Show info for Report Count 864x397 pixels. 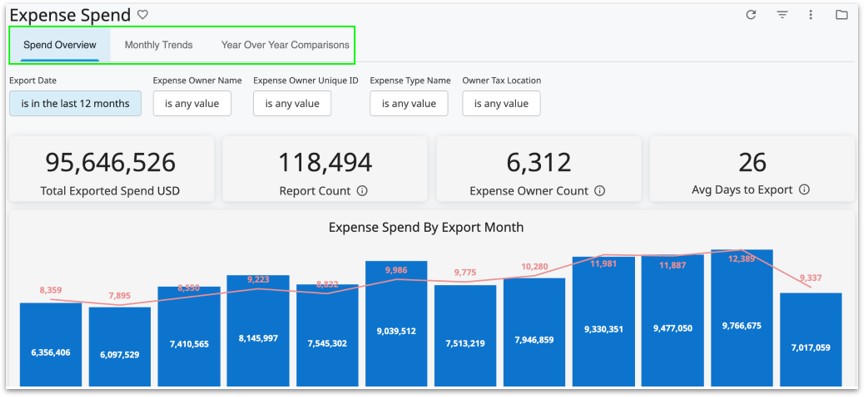coord(362,191)
